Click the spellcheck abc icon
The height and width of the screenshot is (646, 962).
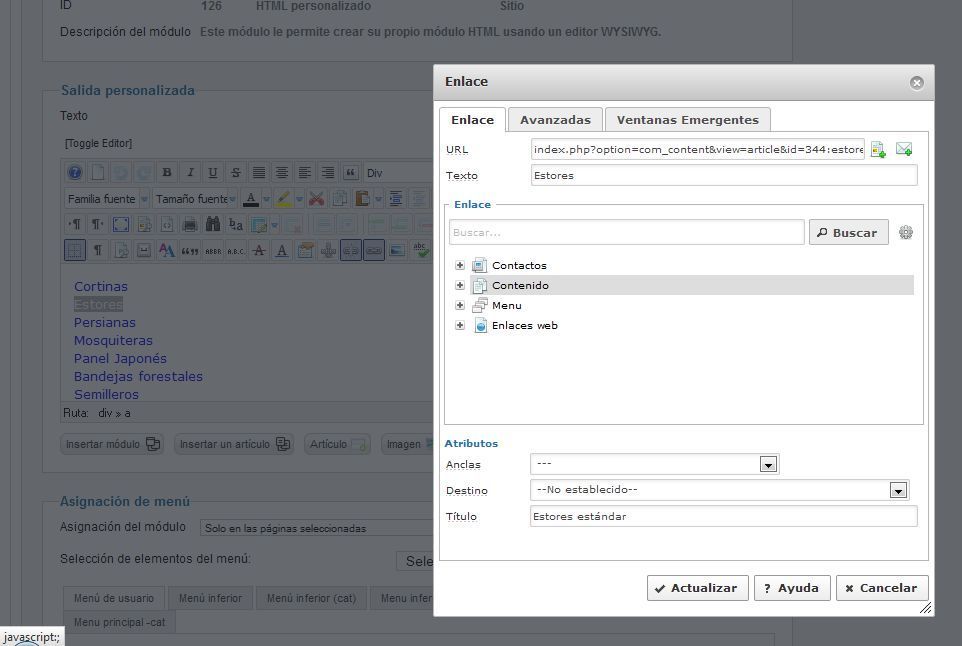click(421, 250)
